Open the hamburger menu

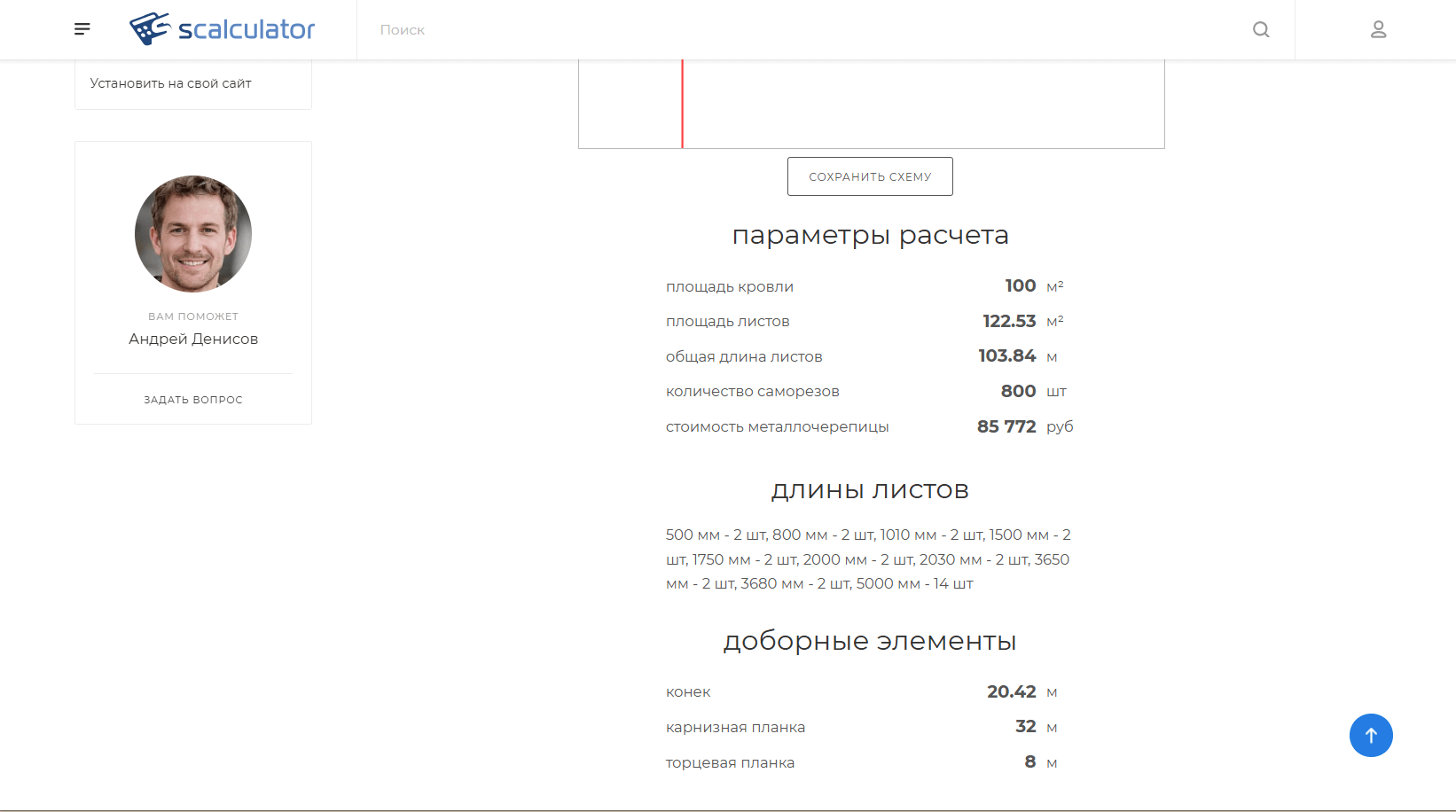(82, 28)
